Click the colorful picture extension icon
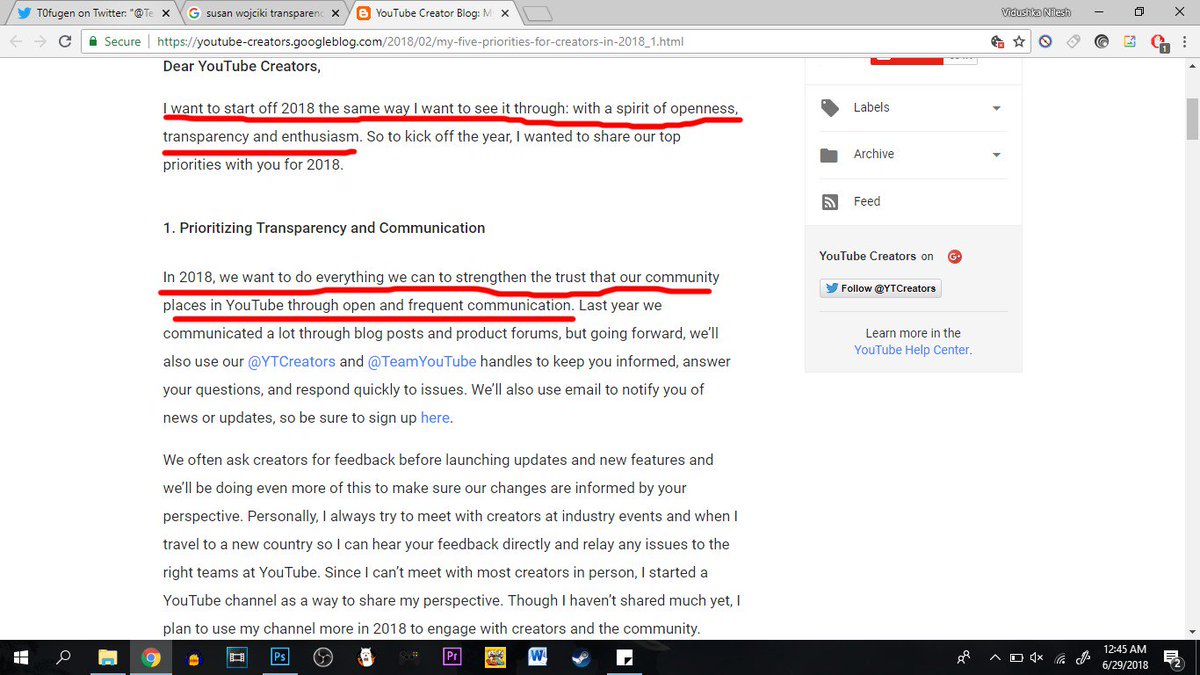The image size is (1200, 675). [x=1130, y=42]
